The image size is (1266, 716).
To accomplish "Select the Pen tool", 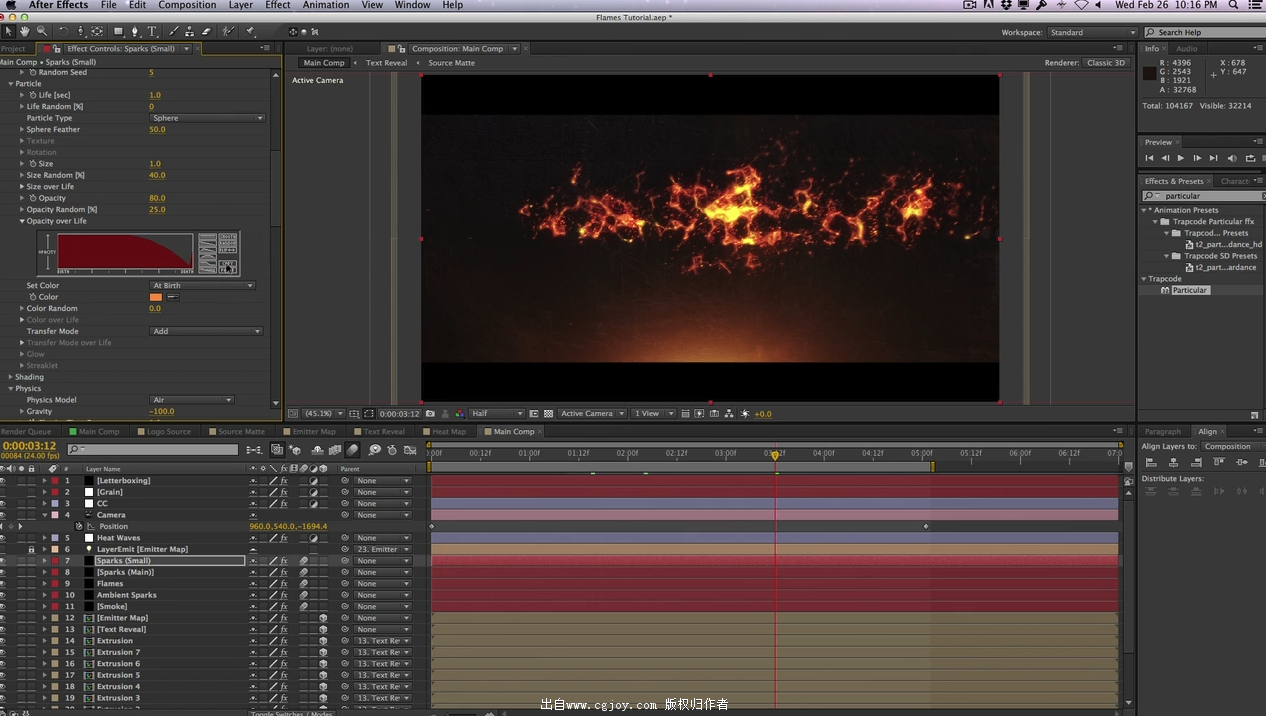I will pos(135,32).
